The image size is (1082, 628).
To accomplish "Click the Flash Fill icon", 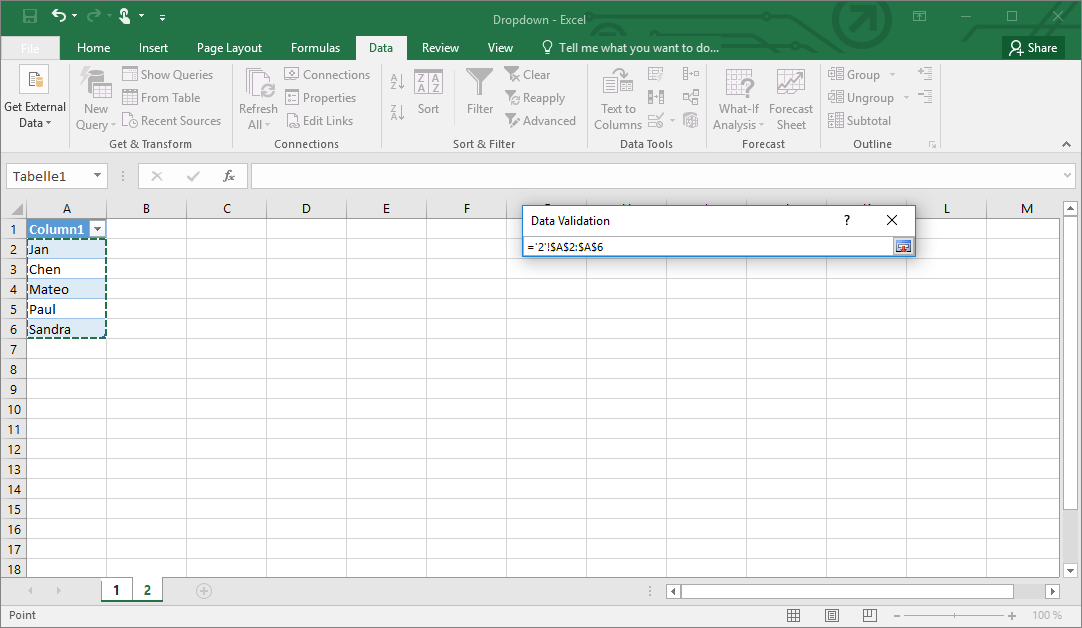I will (655, 73).
